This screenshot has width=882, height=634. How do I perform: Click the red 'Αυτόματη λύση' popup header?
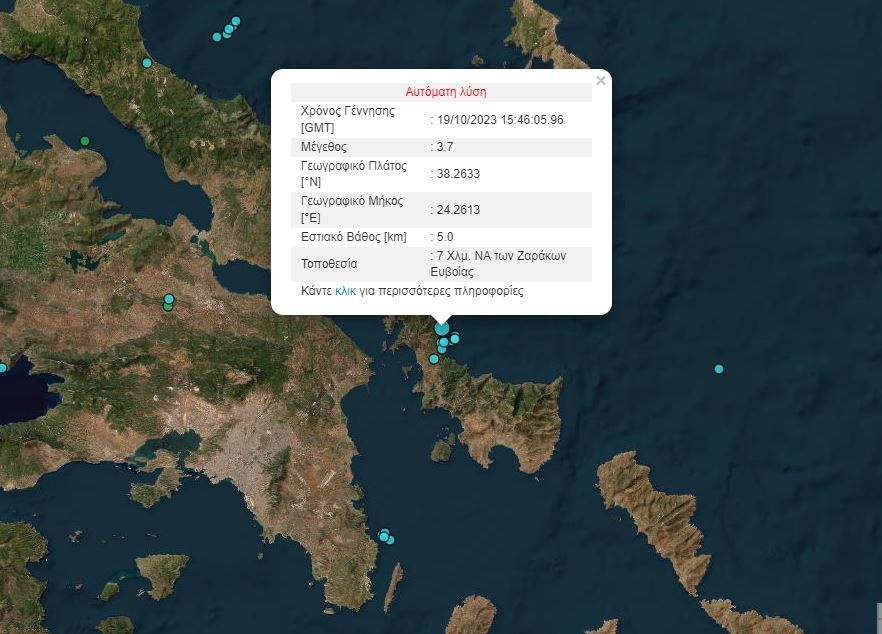click(445, 91)
